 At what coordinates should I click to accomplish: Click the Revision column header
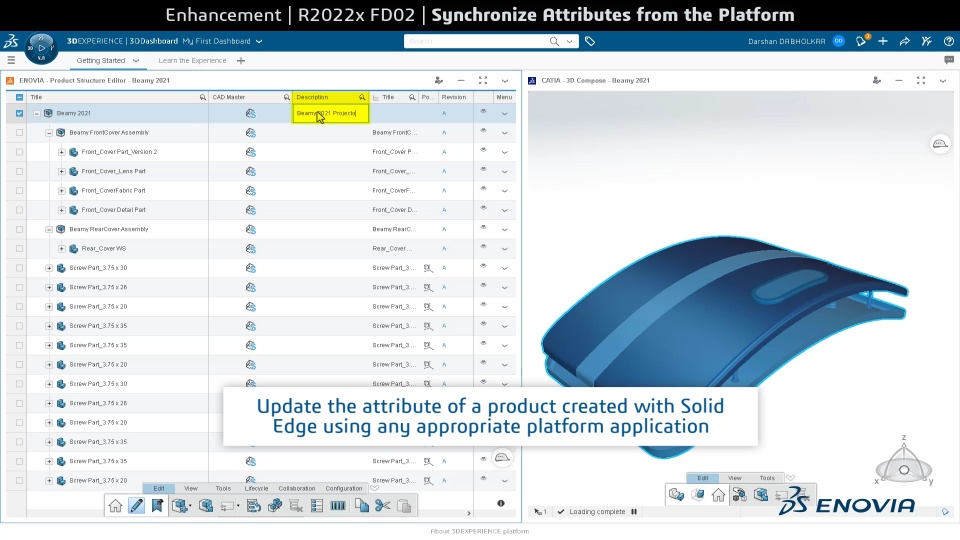pyautogui.click(x=454, y=97)
